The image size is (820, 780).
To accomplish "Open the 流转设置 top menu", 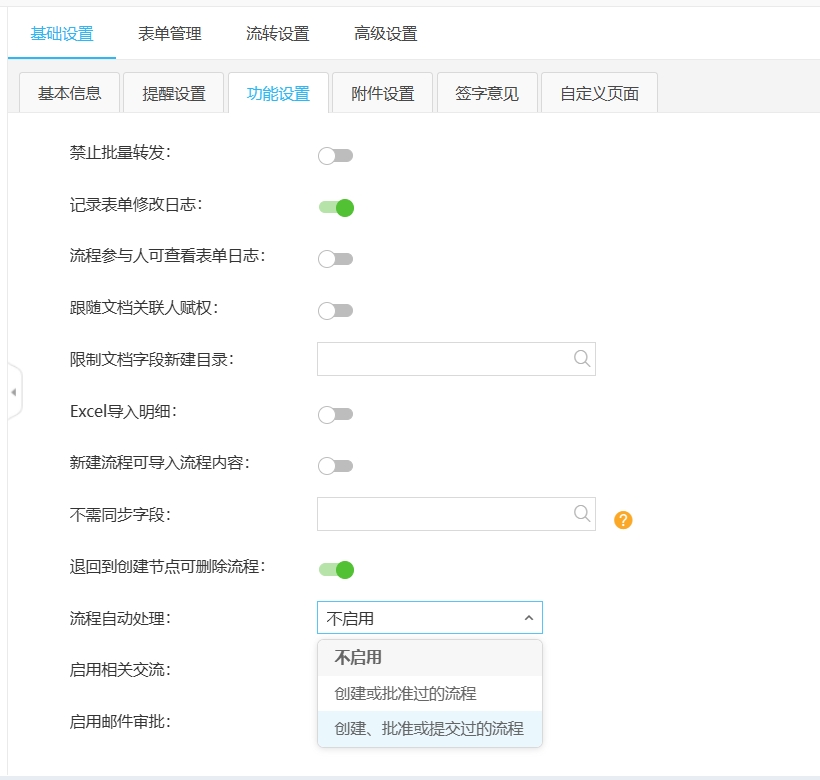I will coord(278,34).
